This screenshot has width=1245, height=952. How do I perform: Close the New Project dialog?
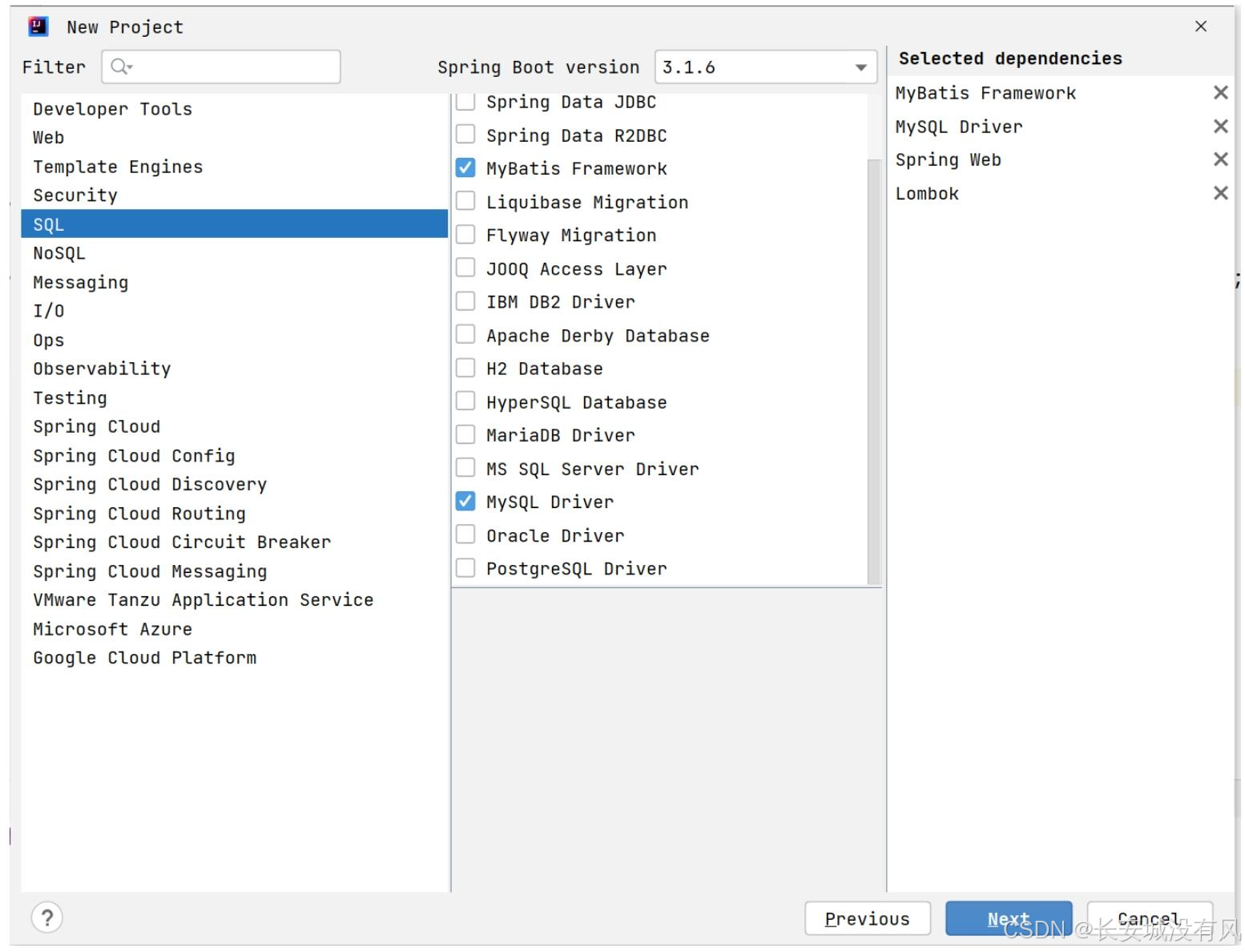coord(1200,26)
